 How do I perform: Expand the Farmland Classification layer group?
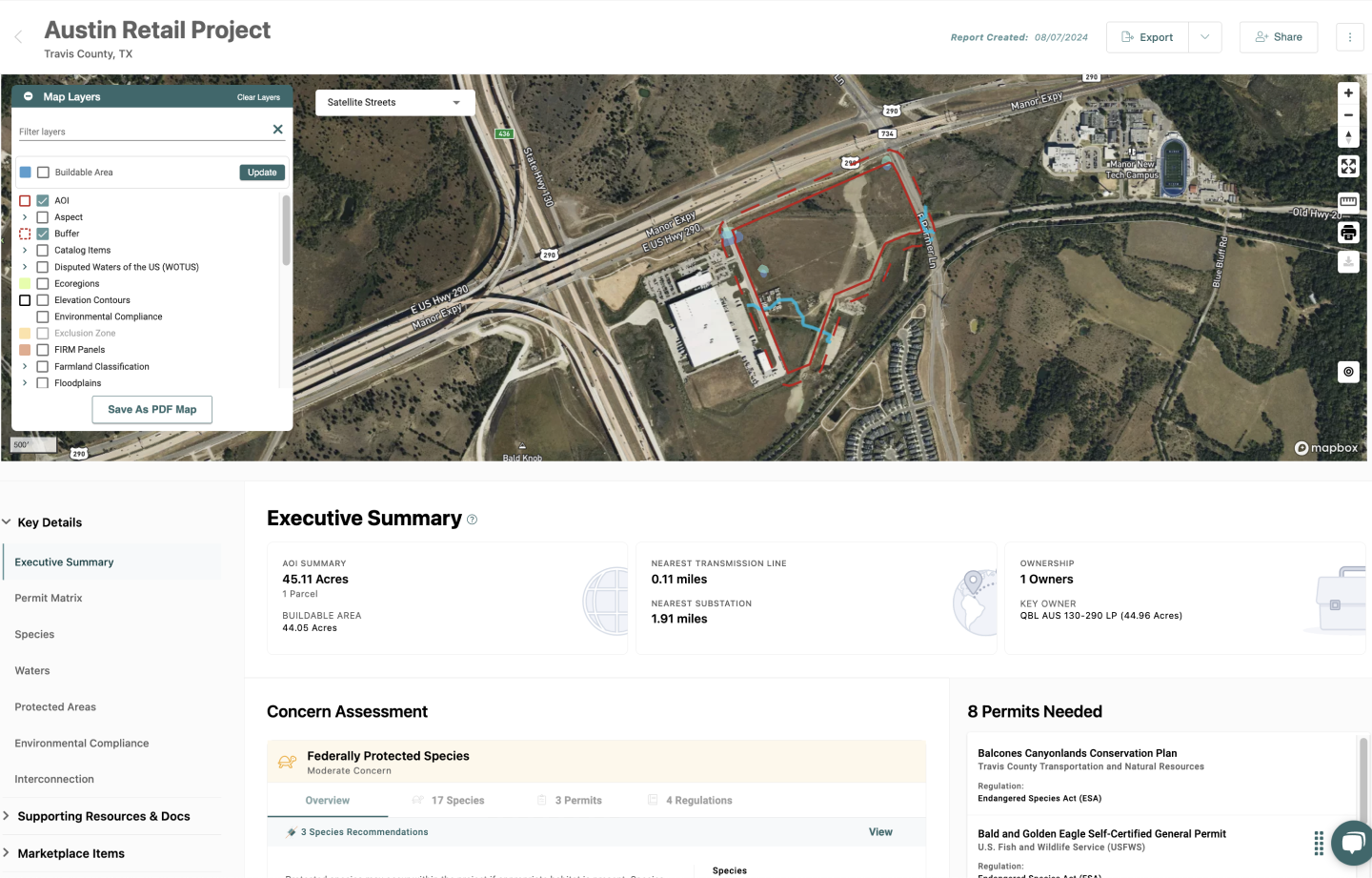[23, 366]
